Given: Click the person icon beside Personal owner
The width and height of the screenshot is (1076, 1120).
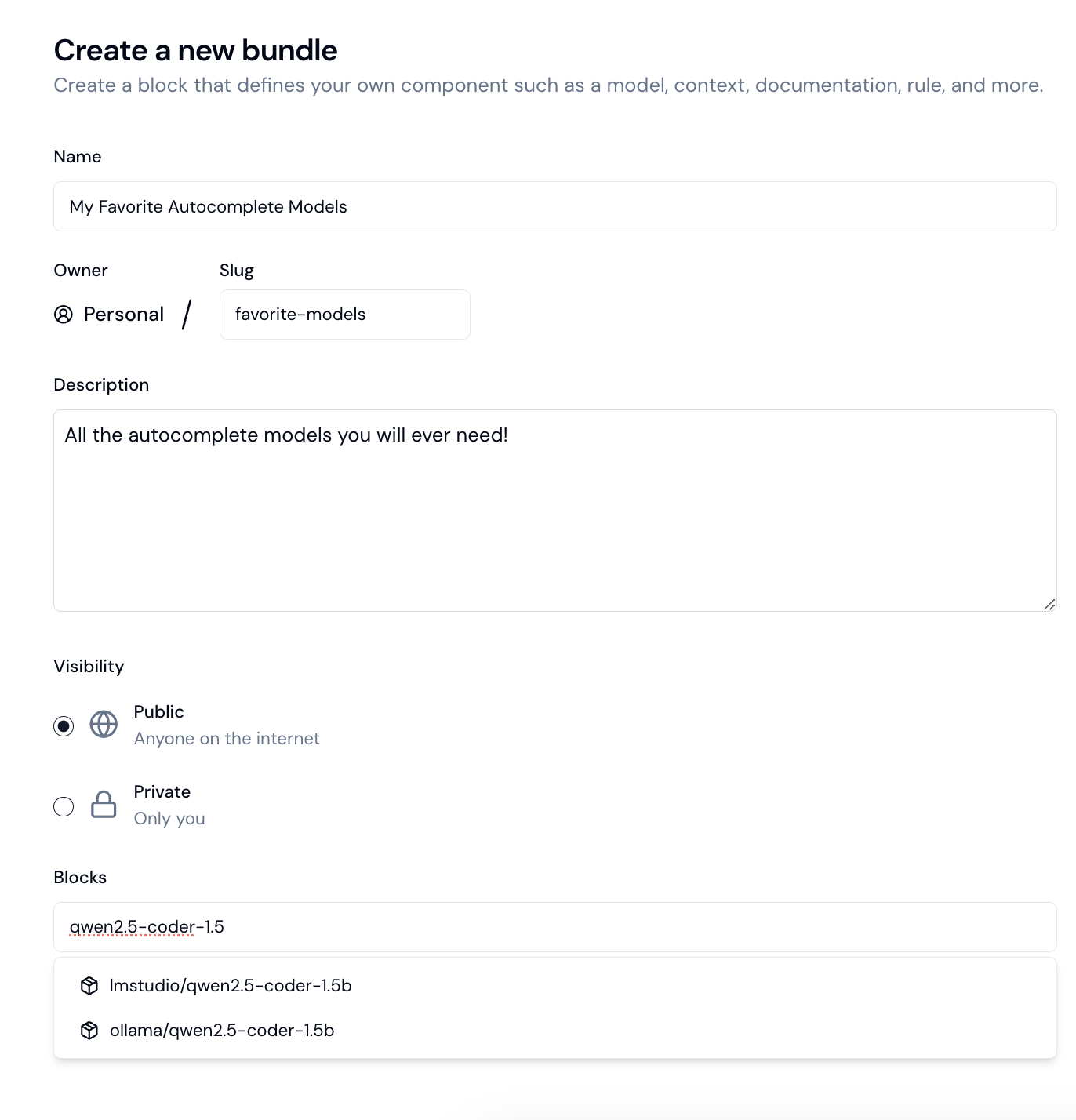Looking at the screenshot, I should (x=64, y=315).
